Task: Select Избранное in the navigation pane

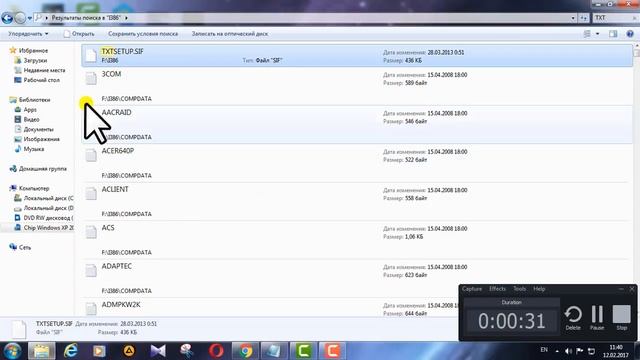Action: point(29,51)
